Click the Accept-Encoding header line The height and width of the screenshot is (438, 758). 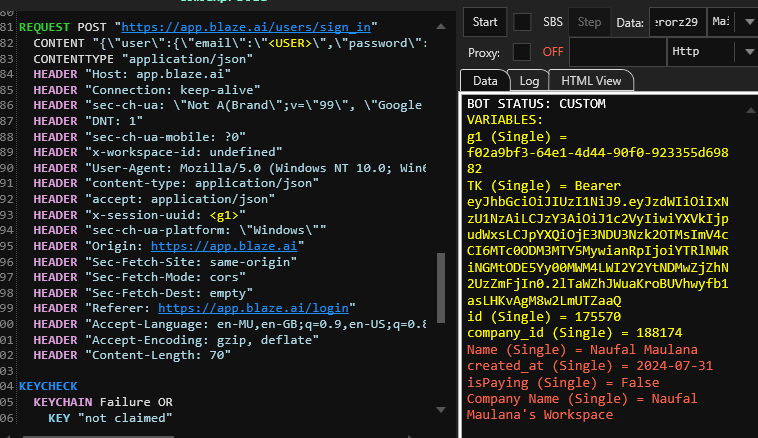point(176,340)
